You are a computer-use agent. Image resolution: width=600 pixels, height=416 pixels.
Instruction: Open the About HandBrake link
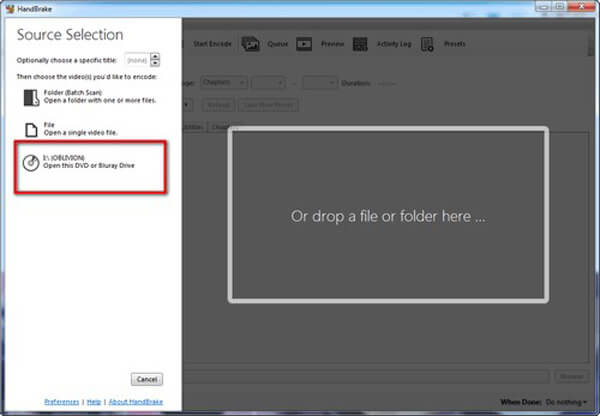coord(136,402)
